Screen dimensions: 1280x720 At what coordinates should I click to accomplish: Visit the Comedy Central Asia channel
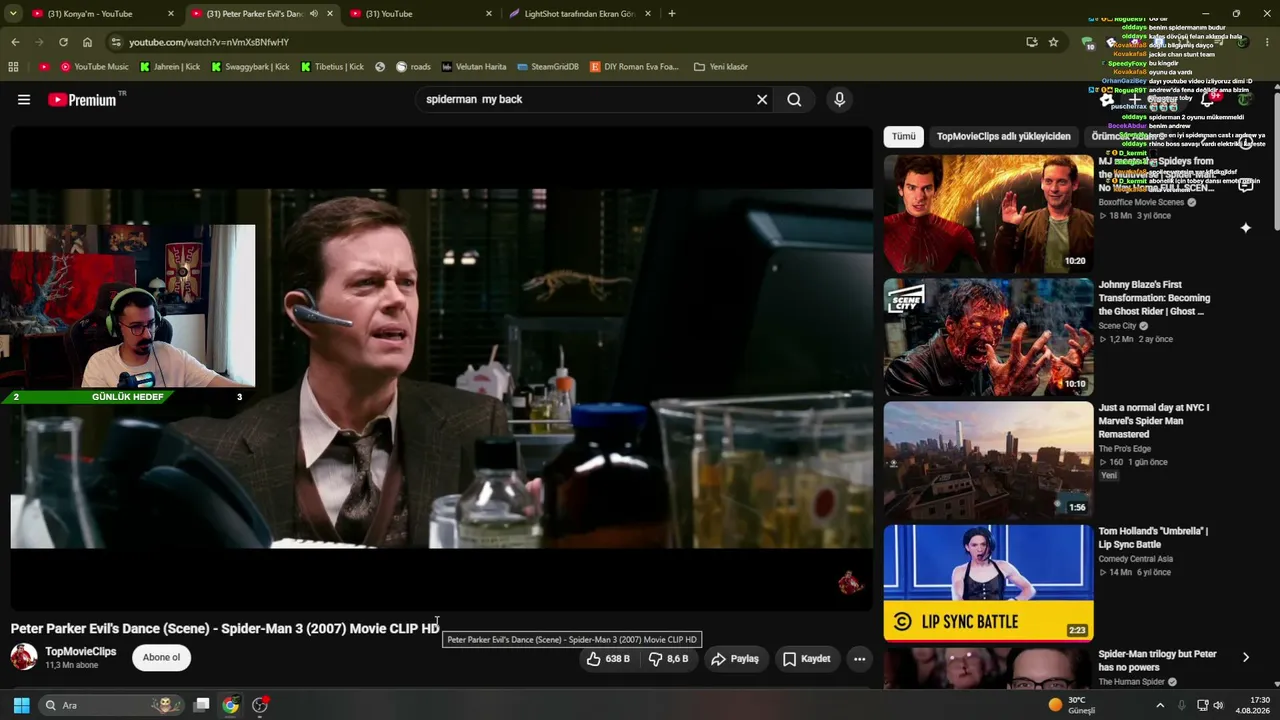[1135, 559]
